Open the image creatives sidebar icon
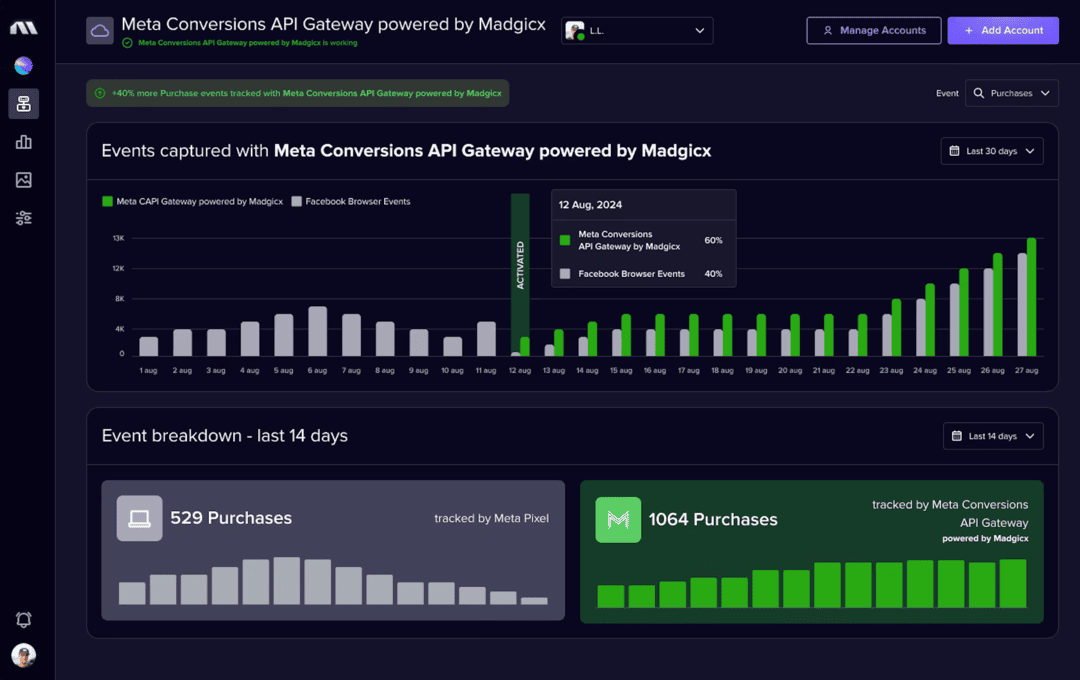Screen dimensions: 1080x680 pyautogui.click(x=23, y=180)
